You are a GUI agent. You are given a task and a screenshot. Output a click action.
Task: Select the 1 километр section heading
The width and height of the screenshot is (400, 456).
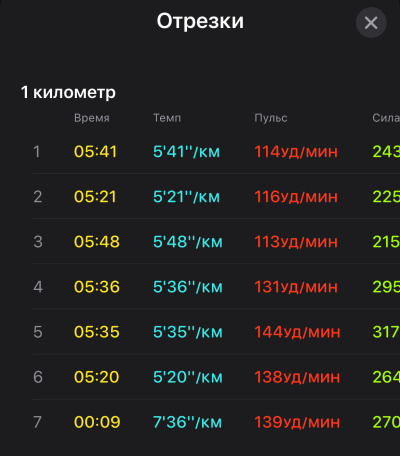68,92
